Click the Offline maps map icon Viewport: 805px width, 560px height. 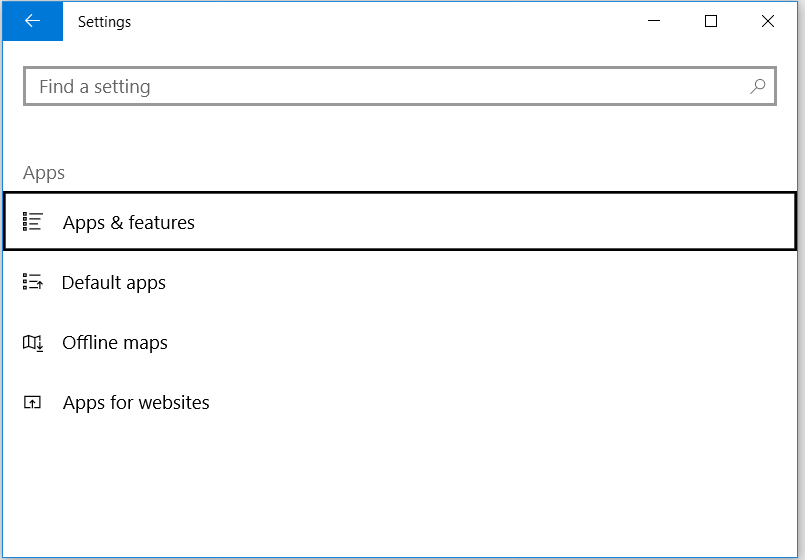point(32,342)
